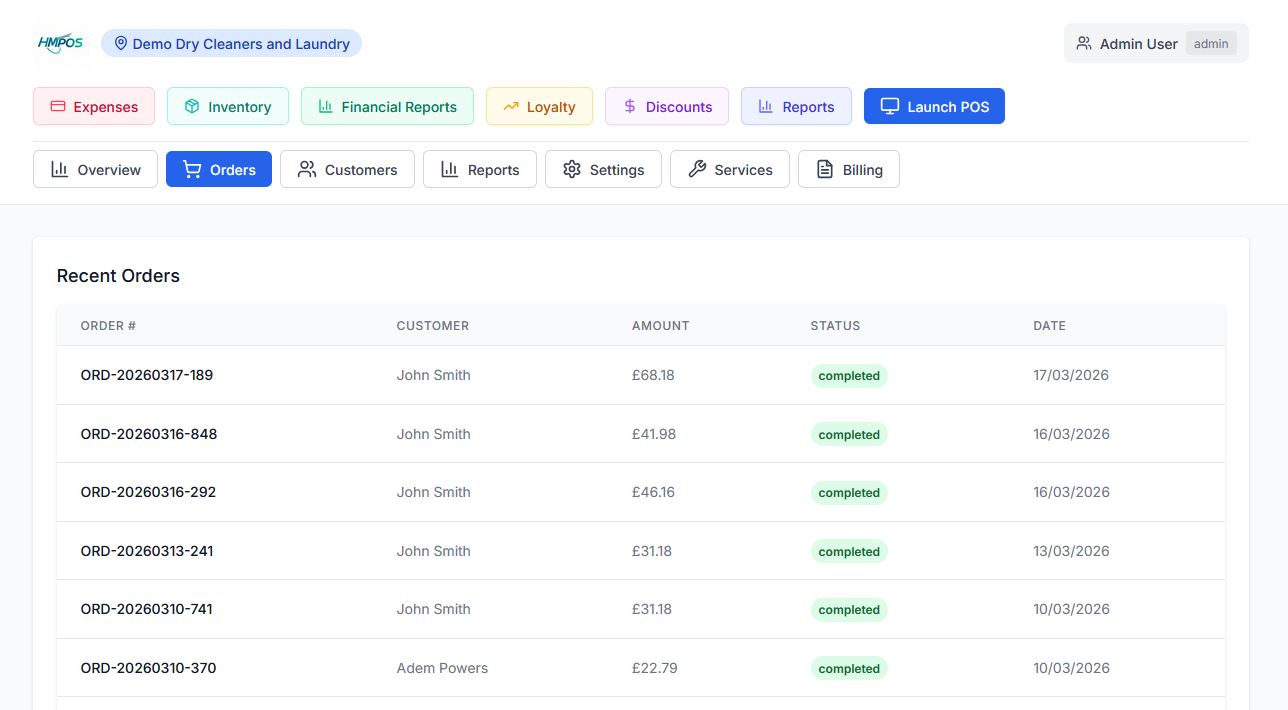
Task: Click the 13/03/2026 date
Action: tap(1071, 551)
